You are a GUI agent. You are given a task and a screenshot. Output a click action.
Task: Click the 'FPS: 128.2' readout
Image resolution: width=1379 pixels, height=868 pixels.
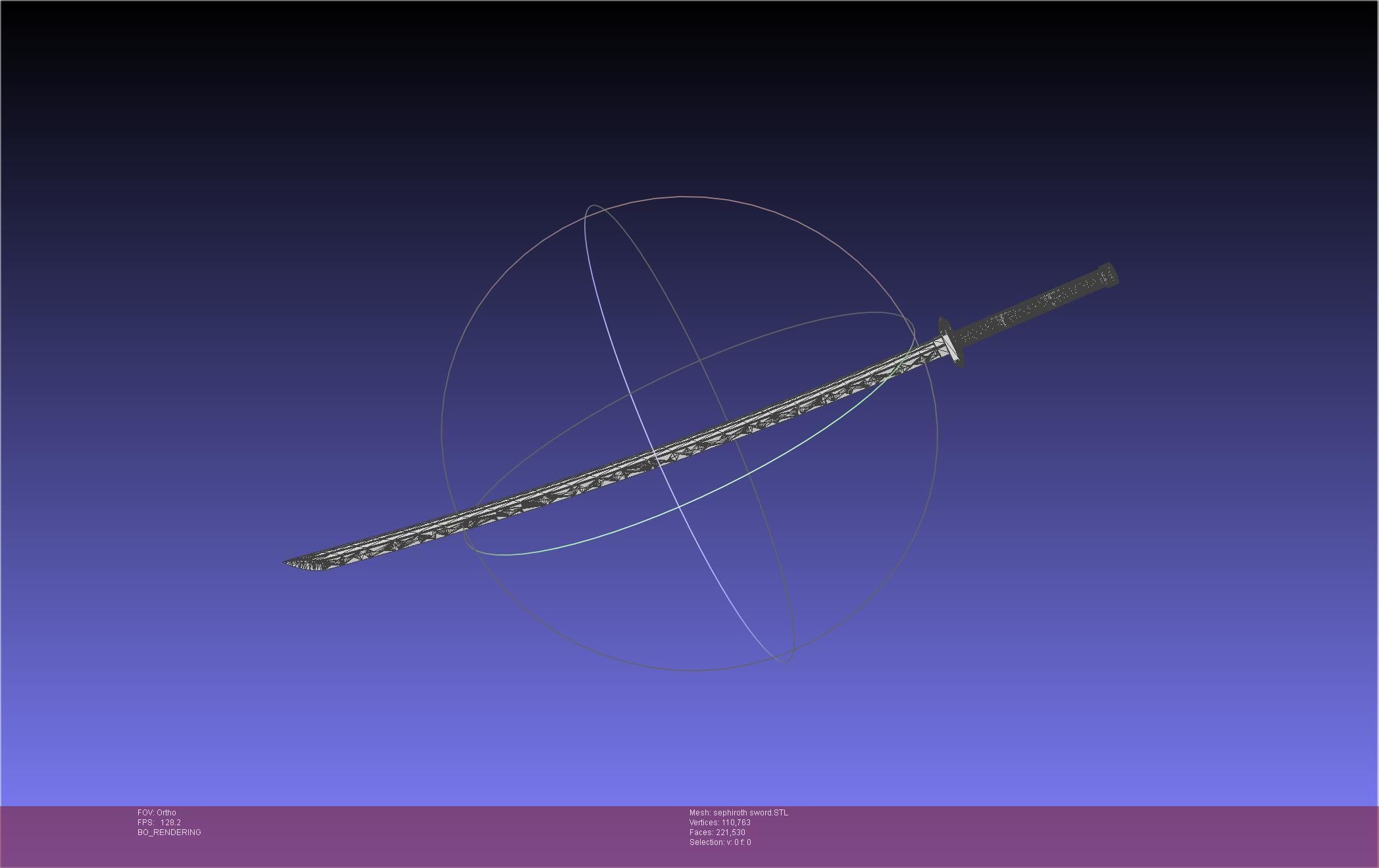(x=159, y=823)
